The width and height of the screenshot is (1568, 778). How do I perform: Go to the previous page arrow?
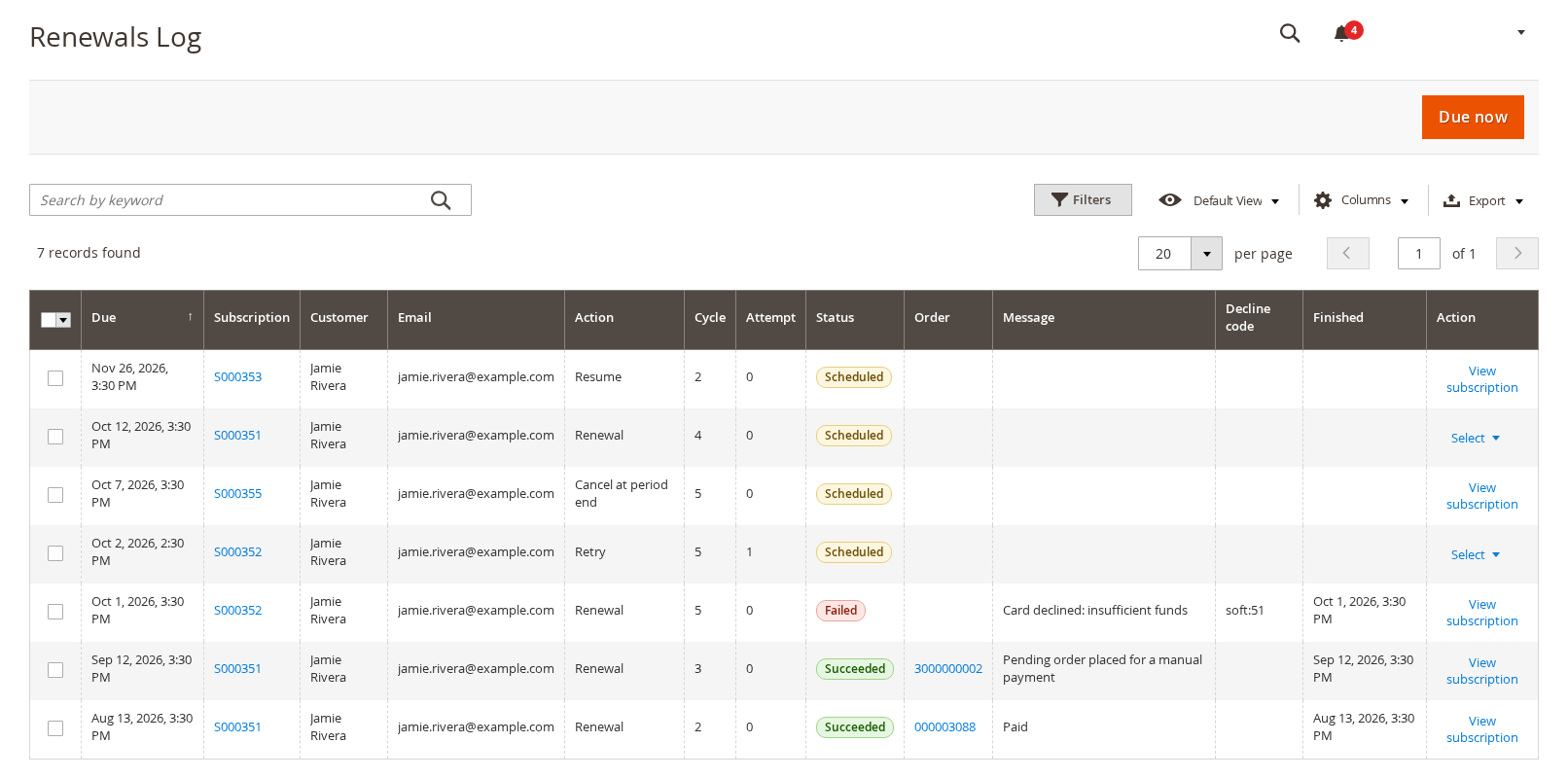tap(1347, 254)
